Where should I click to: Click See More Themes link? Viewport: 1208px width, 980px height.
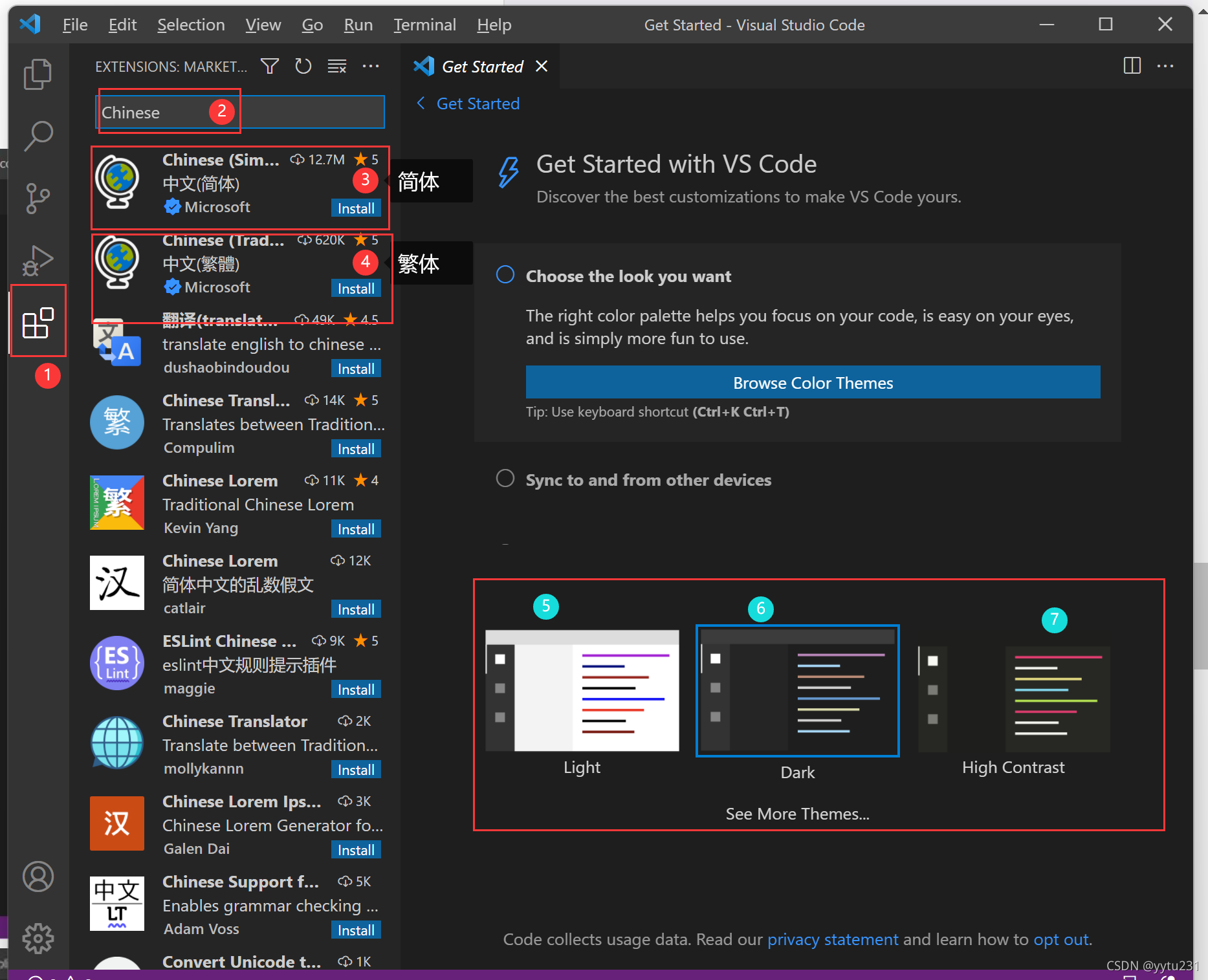[x=797, y=814]
